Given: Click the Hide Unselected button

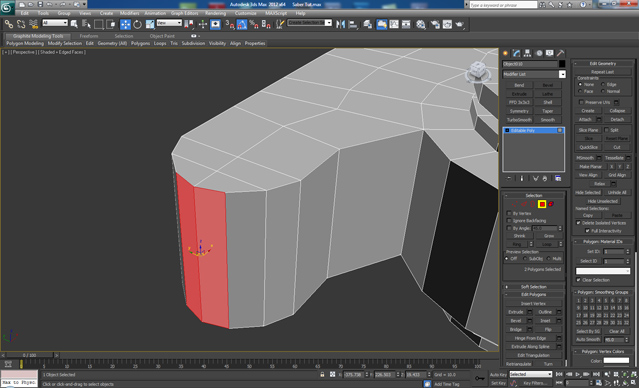Looking at the screenshot, I should [x=603, y=201].
